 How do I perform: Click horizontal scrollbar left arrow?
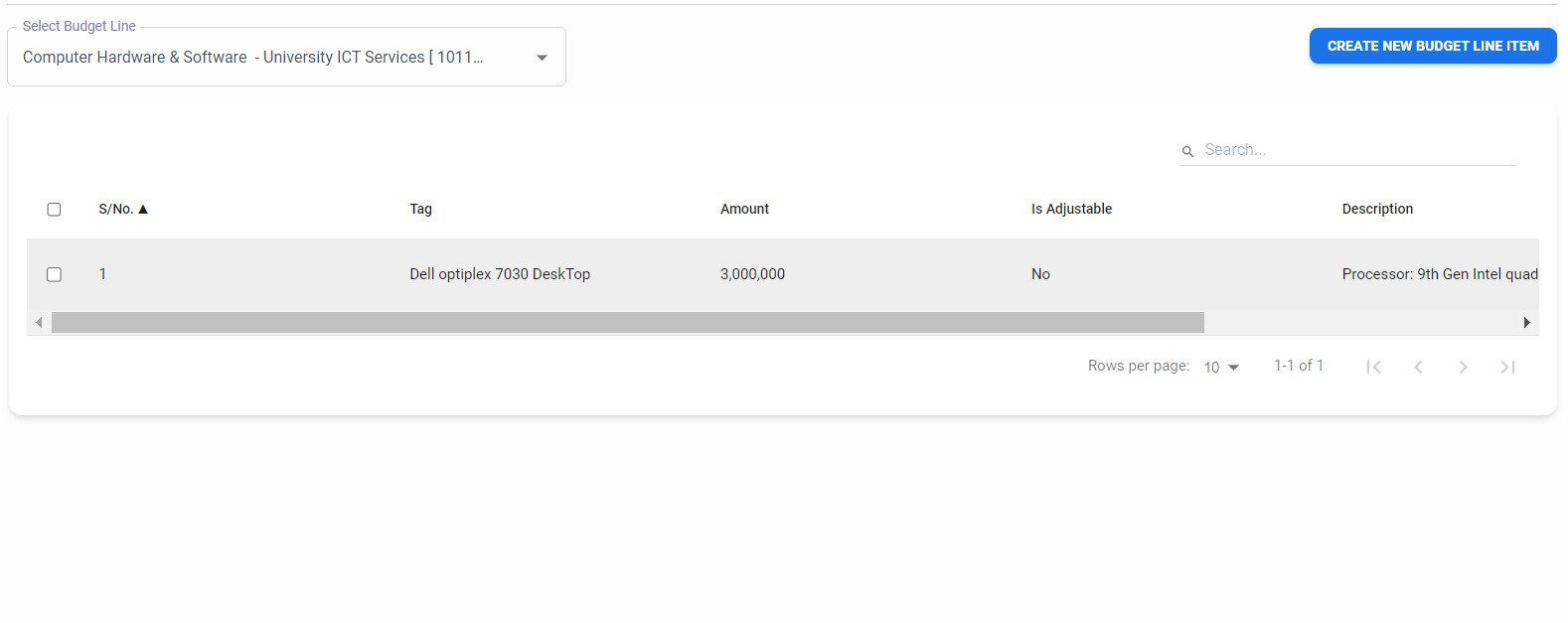coord(39,323)
